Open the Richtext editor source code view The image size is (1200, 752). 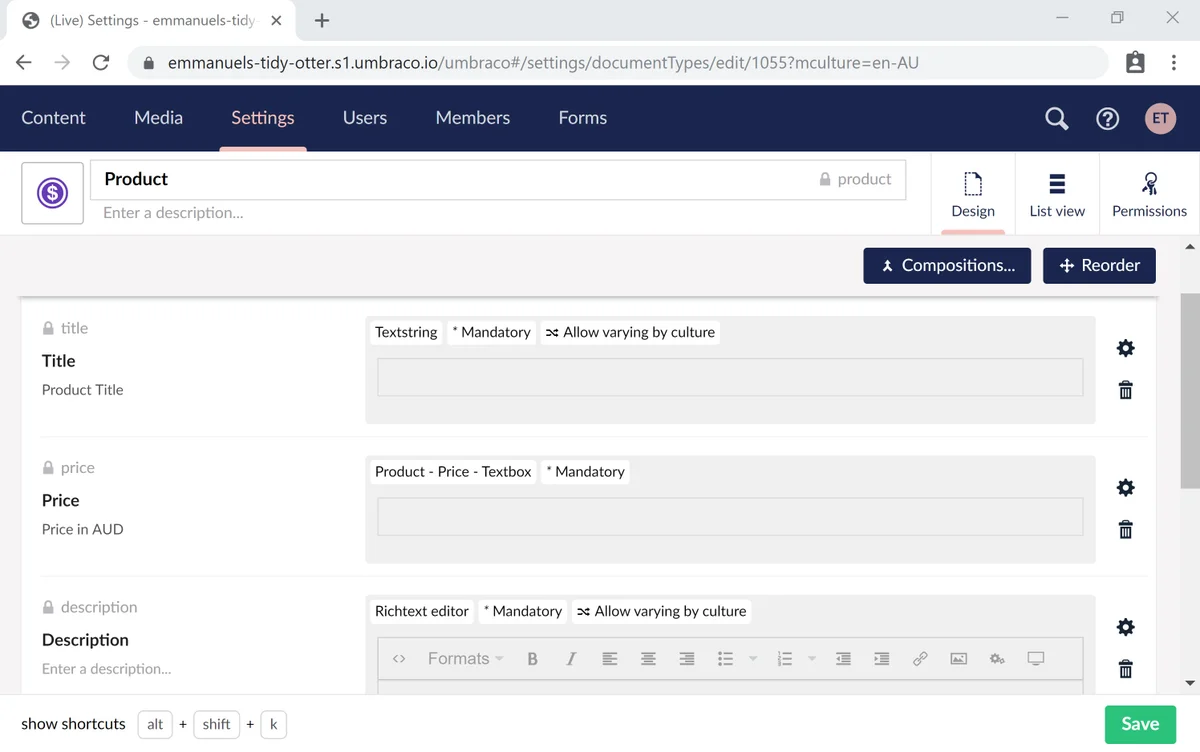pyautogui.click(x=400, y=658)
